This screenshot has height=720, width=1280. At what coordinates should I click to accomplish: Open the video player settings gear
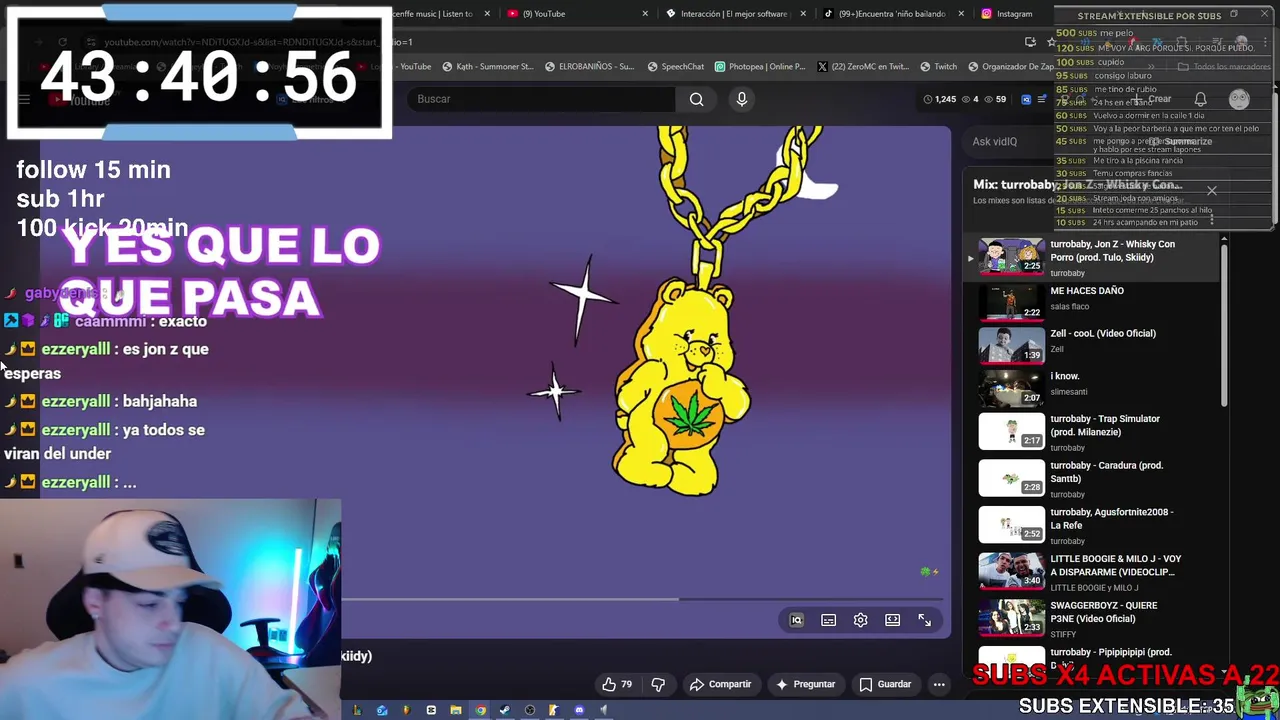tap(860, 620)
